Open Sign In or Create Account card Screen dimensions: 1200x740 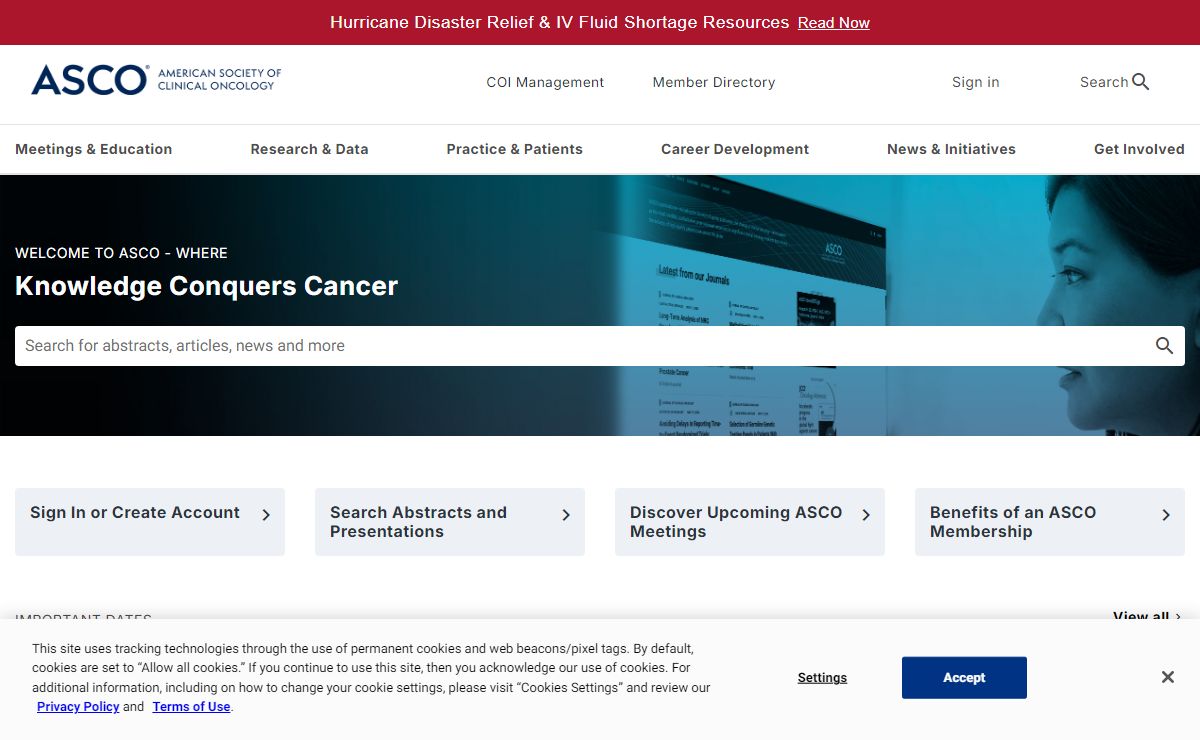(150, 522)
